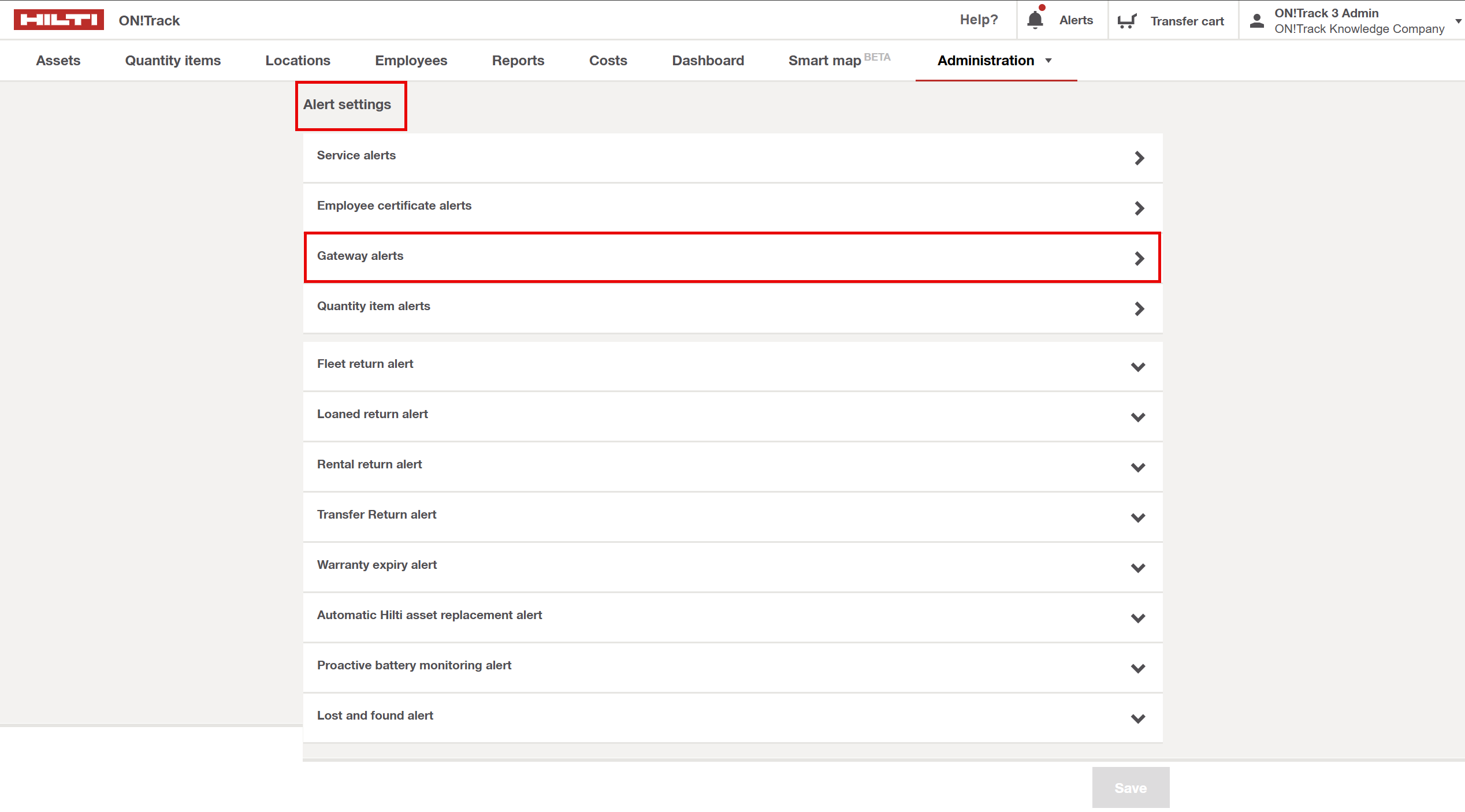The width and height of the screenshot is (1465, 812).
Task: Expand the Loaned return alert section
Action: [1137, 417]
